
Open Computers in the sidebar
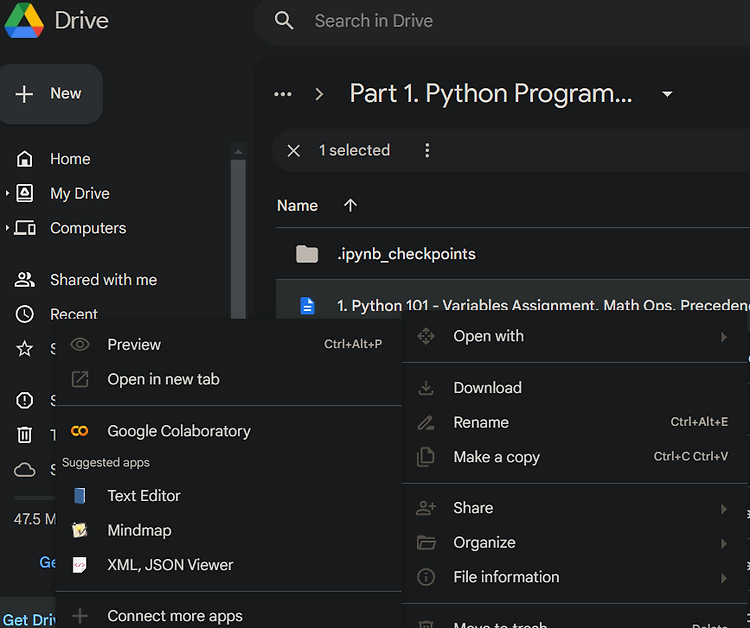click(88, 228)
